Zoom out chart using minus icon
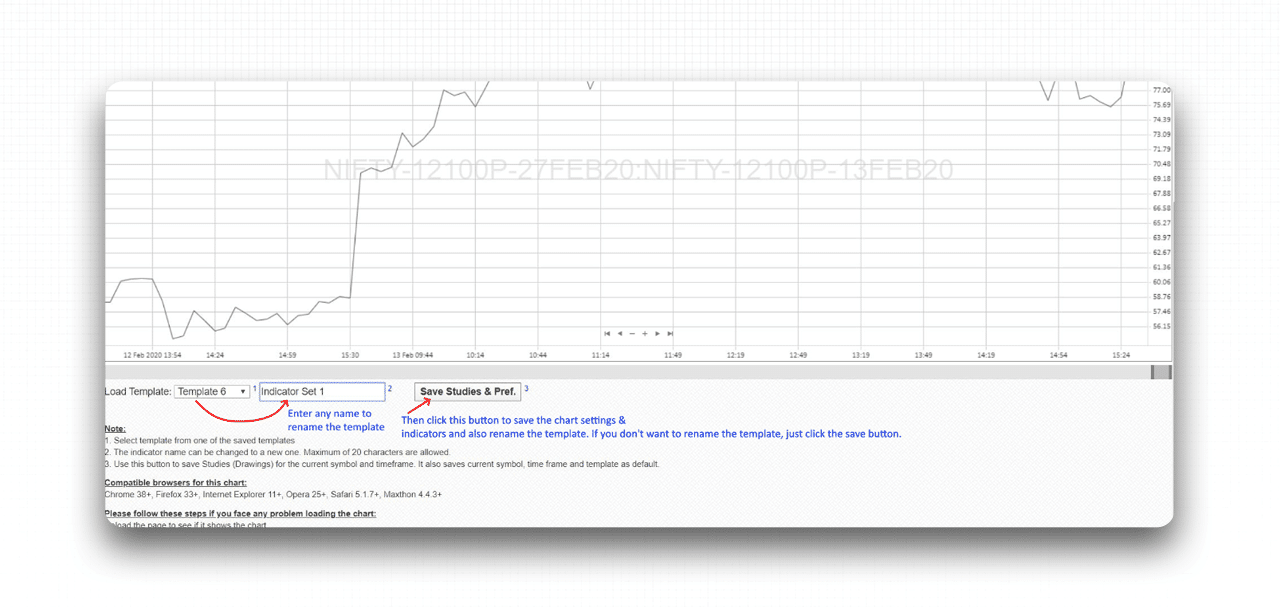The height and width of the screenshot is (607, 1280). 632,333
